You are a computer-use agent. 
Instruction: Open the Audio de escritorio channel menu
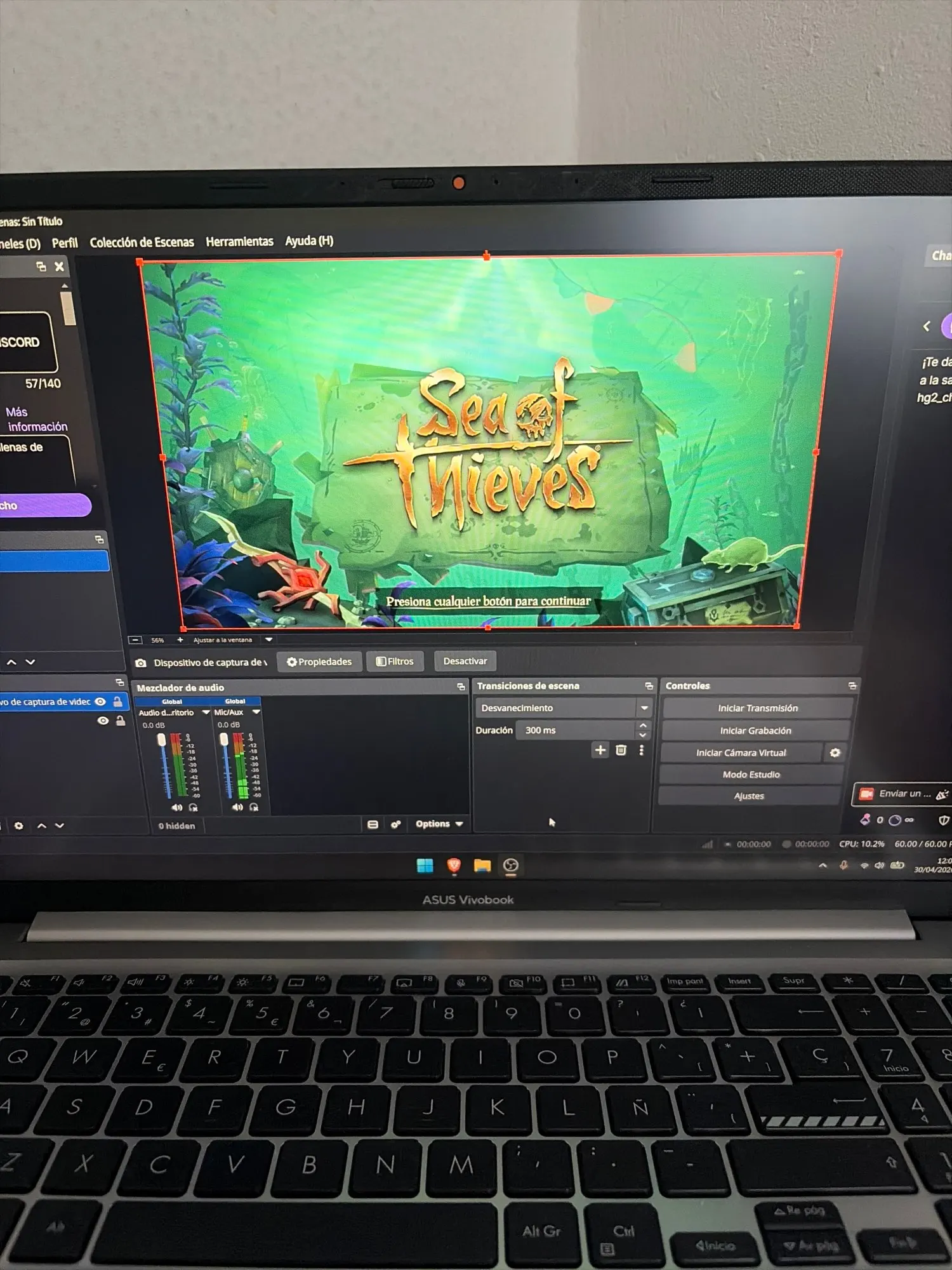point(206,712)
